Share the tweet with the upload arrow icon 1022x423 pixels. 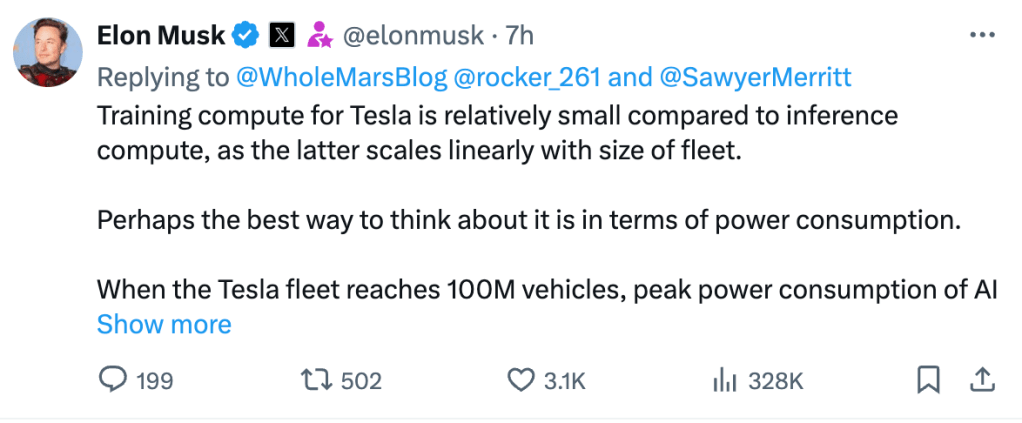click(981, 380)
